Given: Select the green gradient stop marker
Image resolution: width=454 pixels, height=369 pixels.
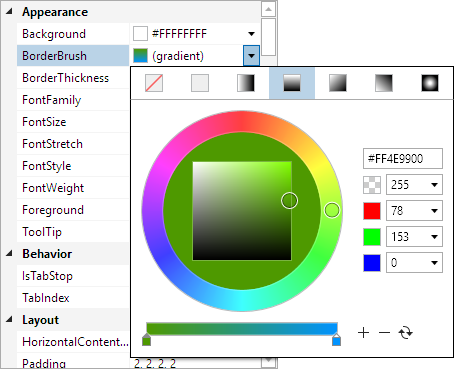Looking at the screenshot, I should tap(146, 340).
